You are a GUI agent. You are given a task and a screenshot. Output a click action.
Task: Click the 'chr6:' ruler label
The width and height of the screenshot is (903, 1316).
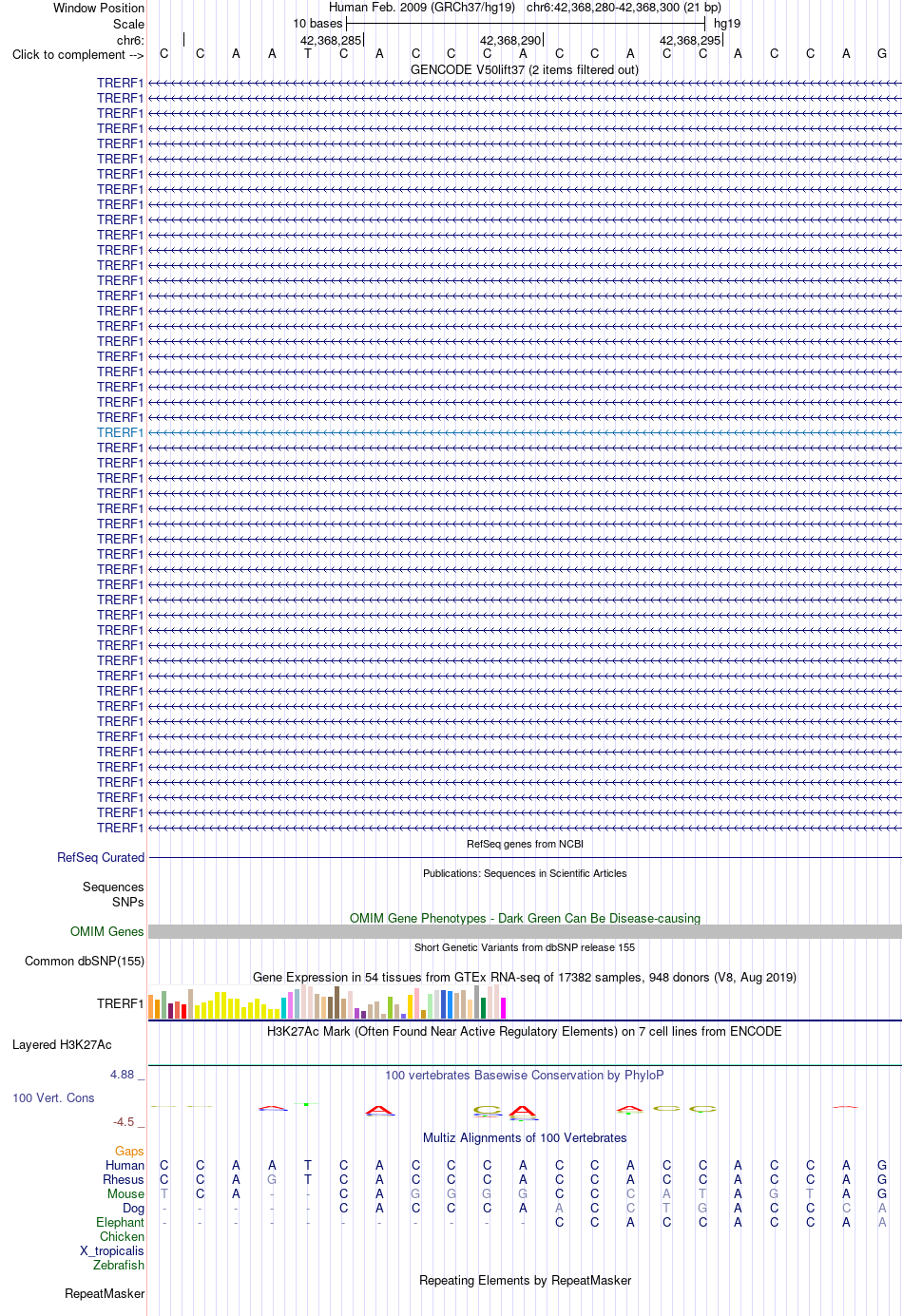point(130,40)
